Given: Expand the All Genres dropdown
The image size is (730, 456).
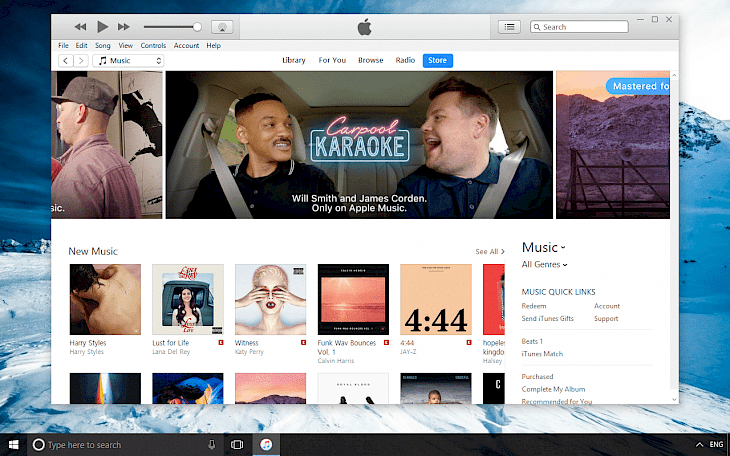Looking at the screenshot, I should click(x=544, y=265).
